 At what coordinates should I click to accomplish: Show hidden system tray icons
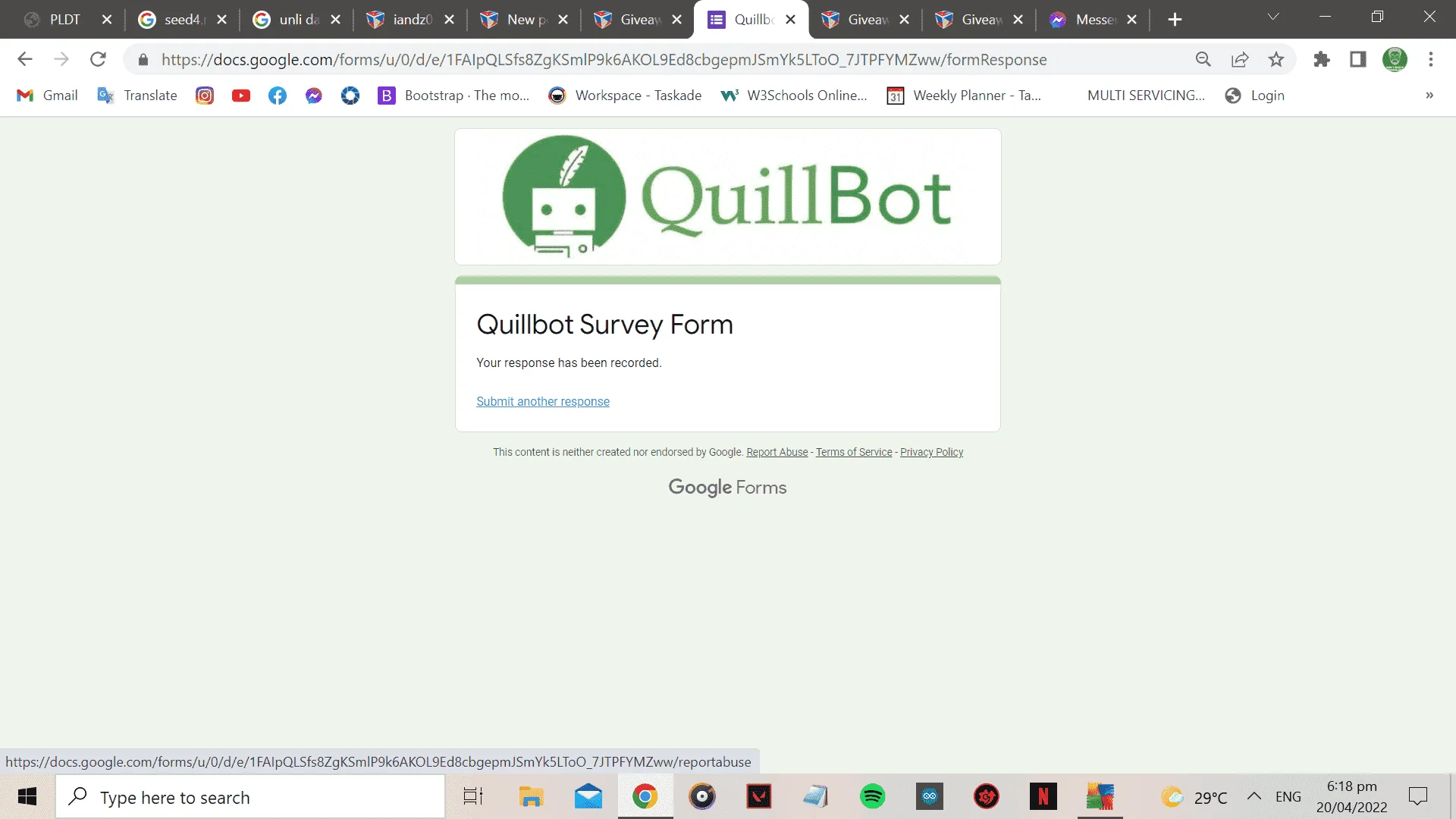coord(1254,796)
